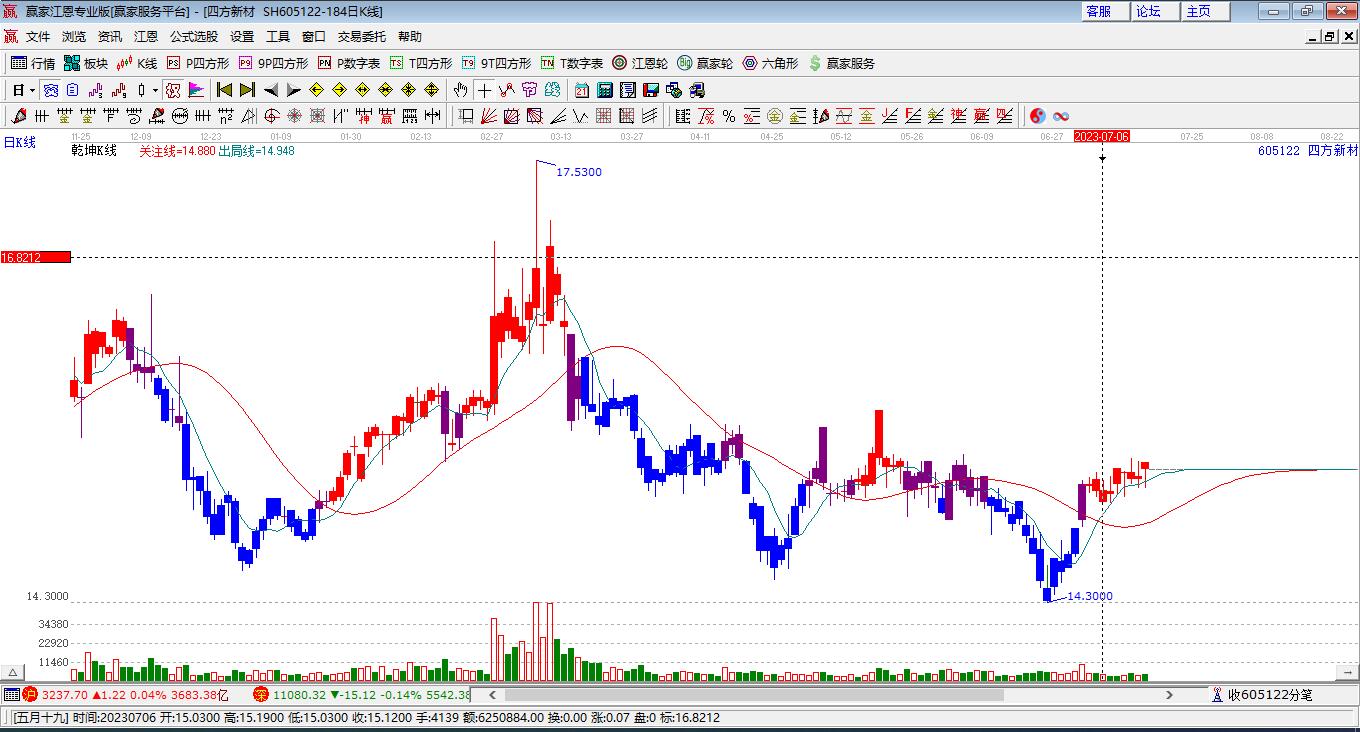1360x732 pixels.
Task: Select the red circled crosshair target tool
Action: coord(271,116)
